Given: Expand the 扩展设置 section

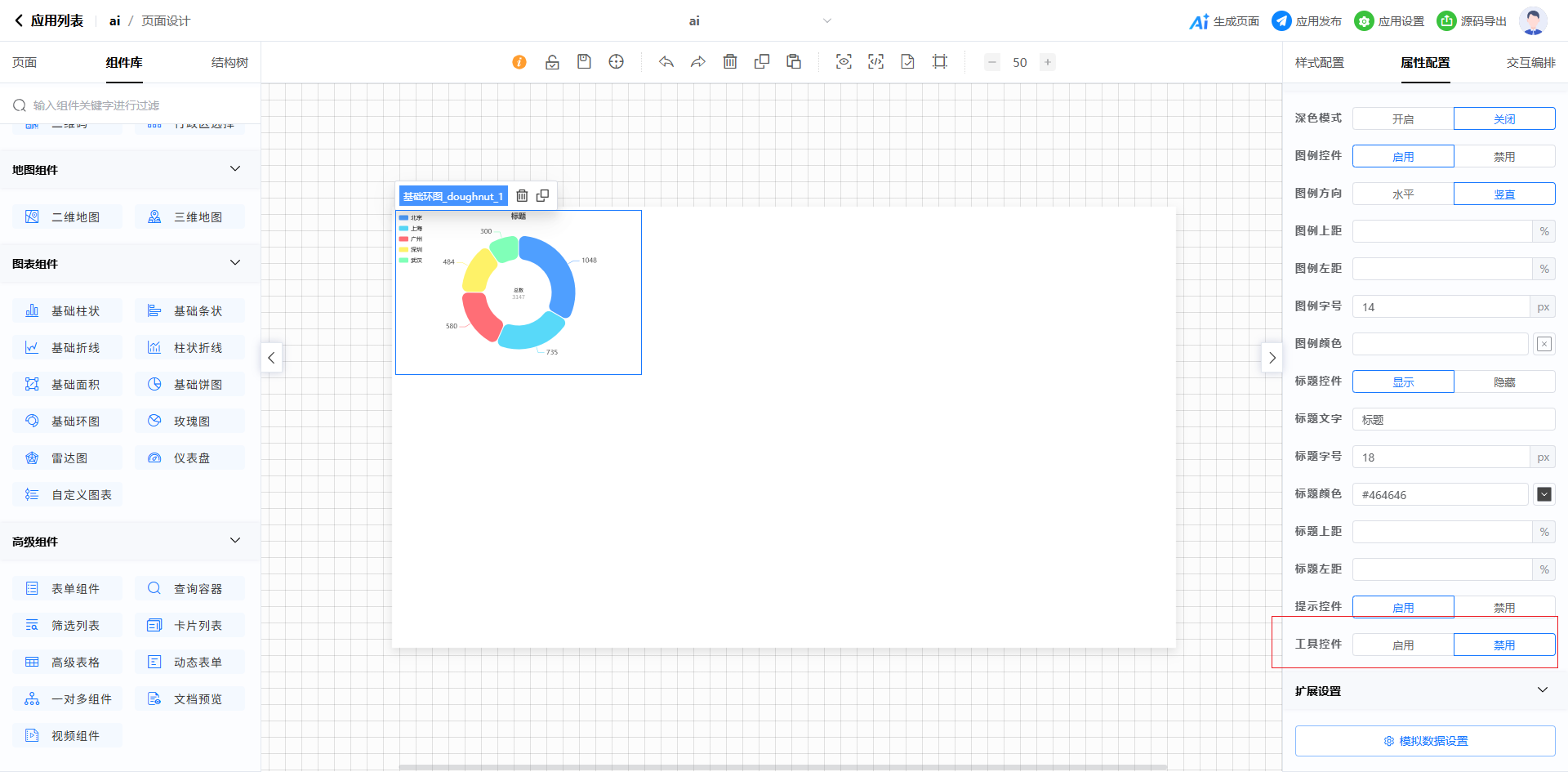Looking at the screenshot, I should (1542, 690).
